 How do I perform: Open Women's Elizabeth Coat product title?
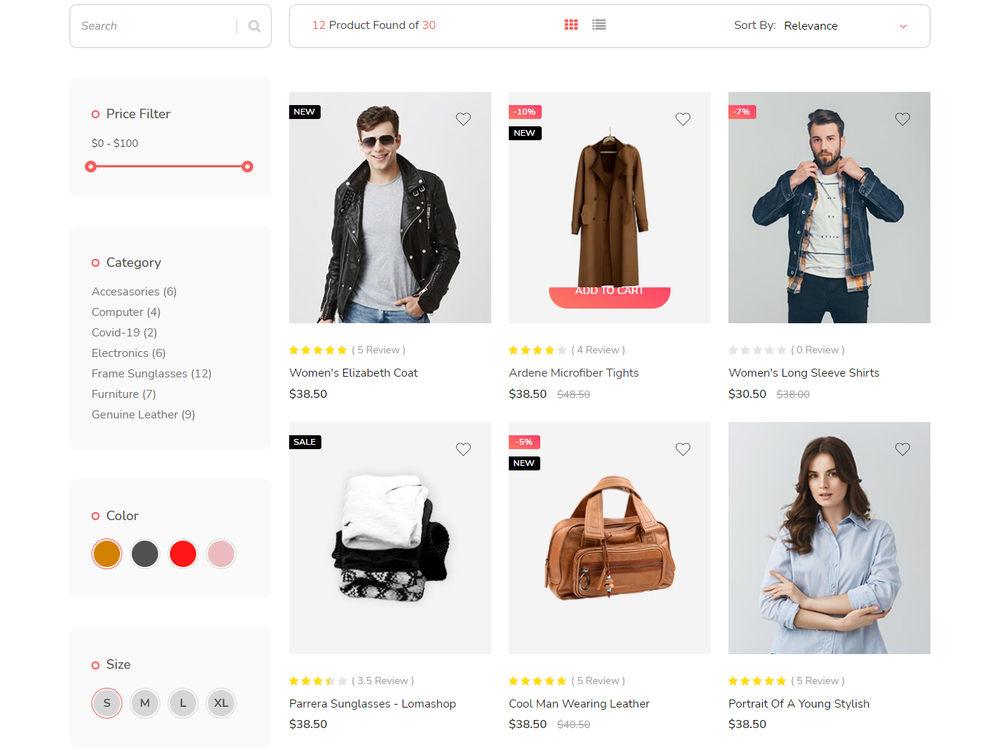pos(353,372)
